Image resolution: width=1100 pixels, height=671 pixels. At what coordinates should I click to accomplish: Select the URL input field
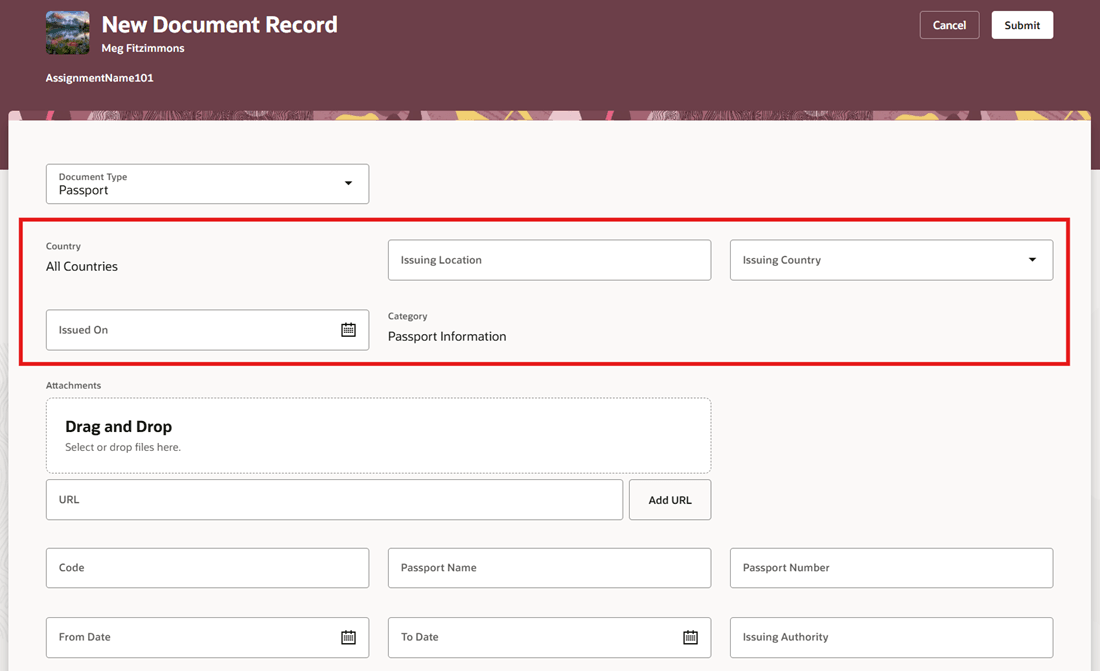[334, 500]
